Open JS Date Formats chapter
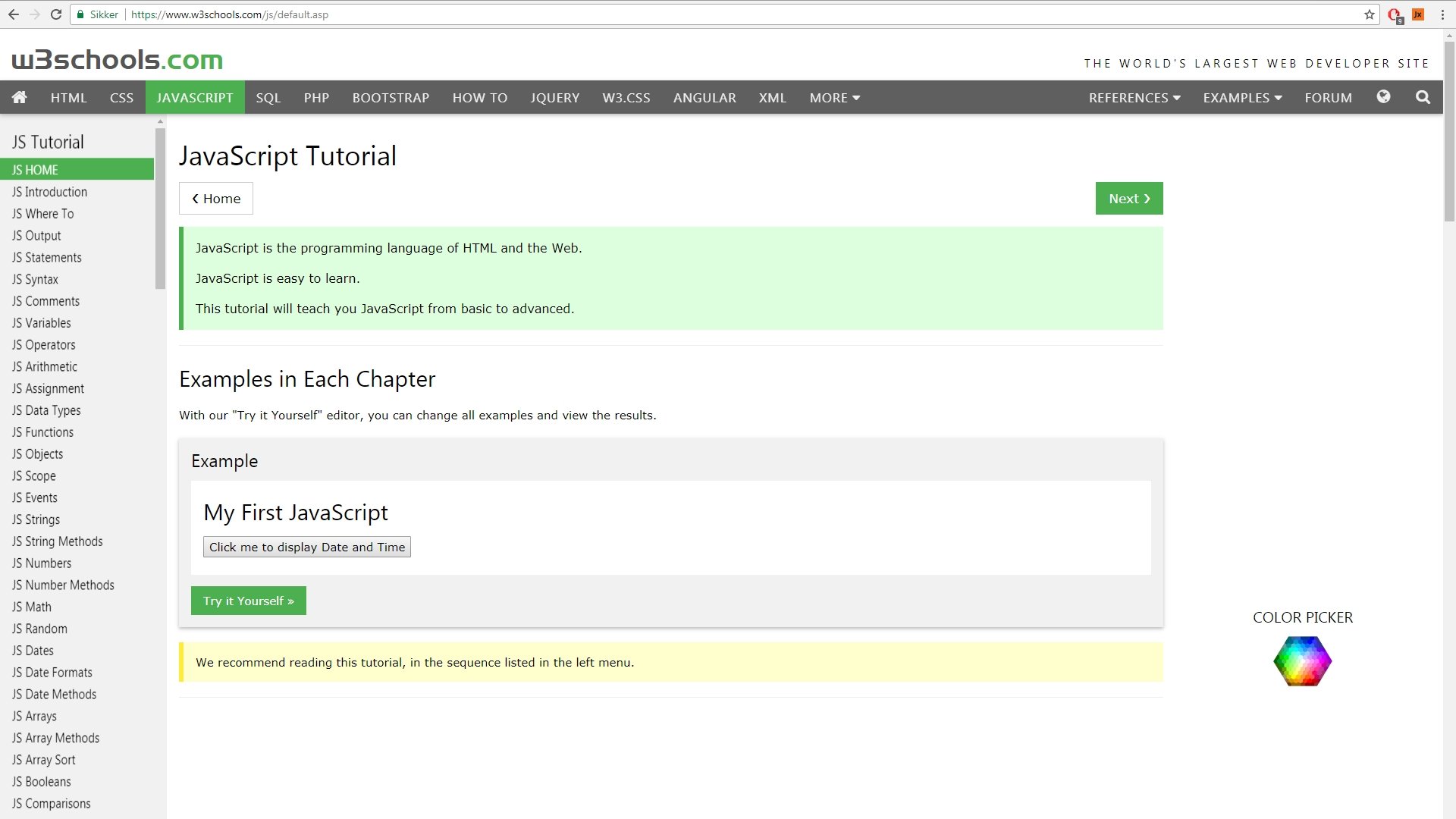 (x=77, y=673)
